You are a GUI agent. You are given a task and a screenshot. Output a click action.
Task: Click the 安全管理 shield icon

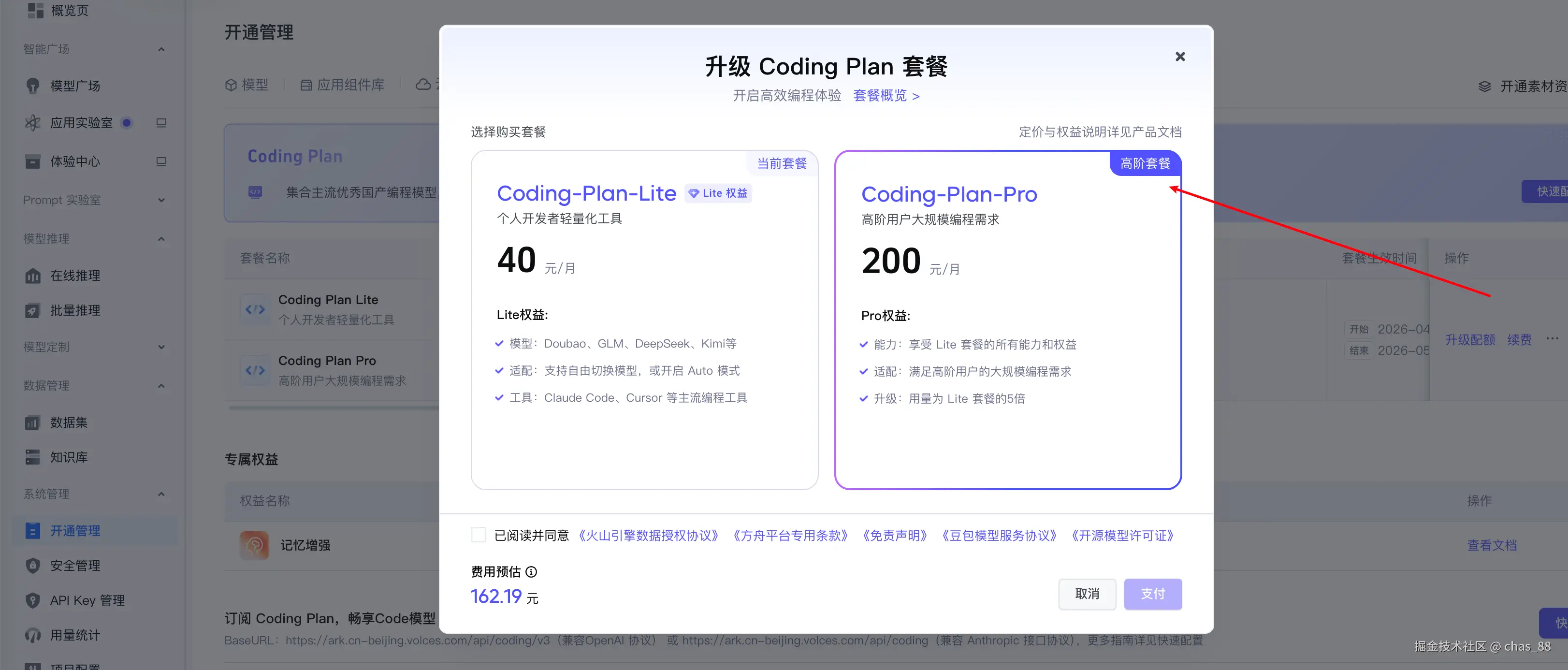pos(33,565)
